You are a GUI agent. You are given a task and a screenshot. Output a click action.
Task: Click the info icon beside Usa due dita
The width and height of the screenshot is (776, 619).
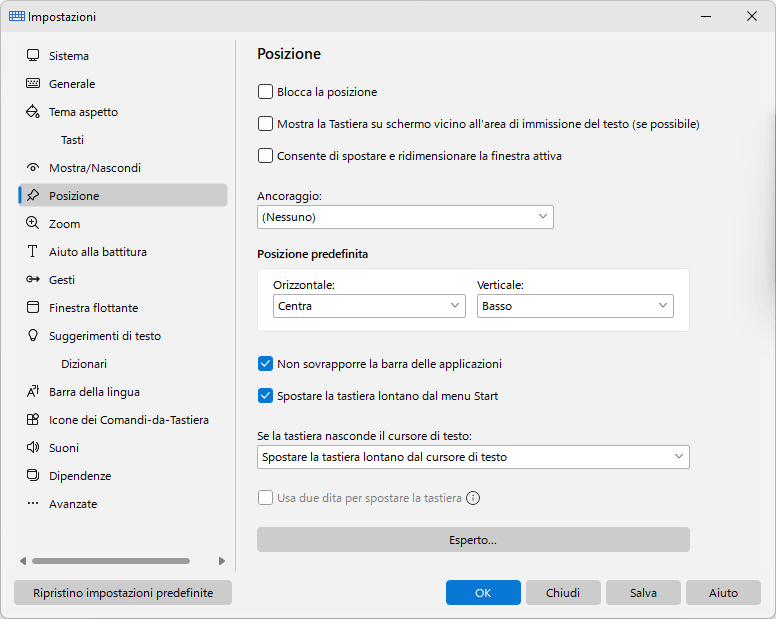[x=473, y=498]
